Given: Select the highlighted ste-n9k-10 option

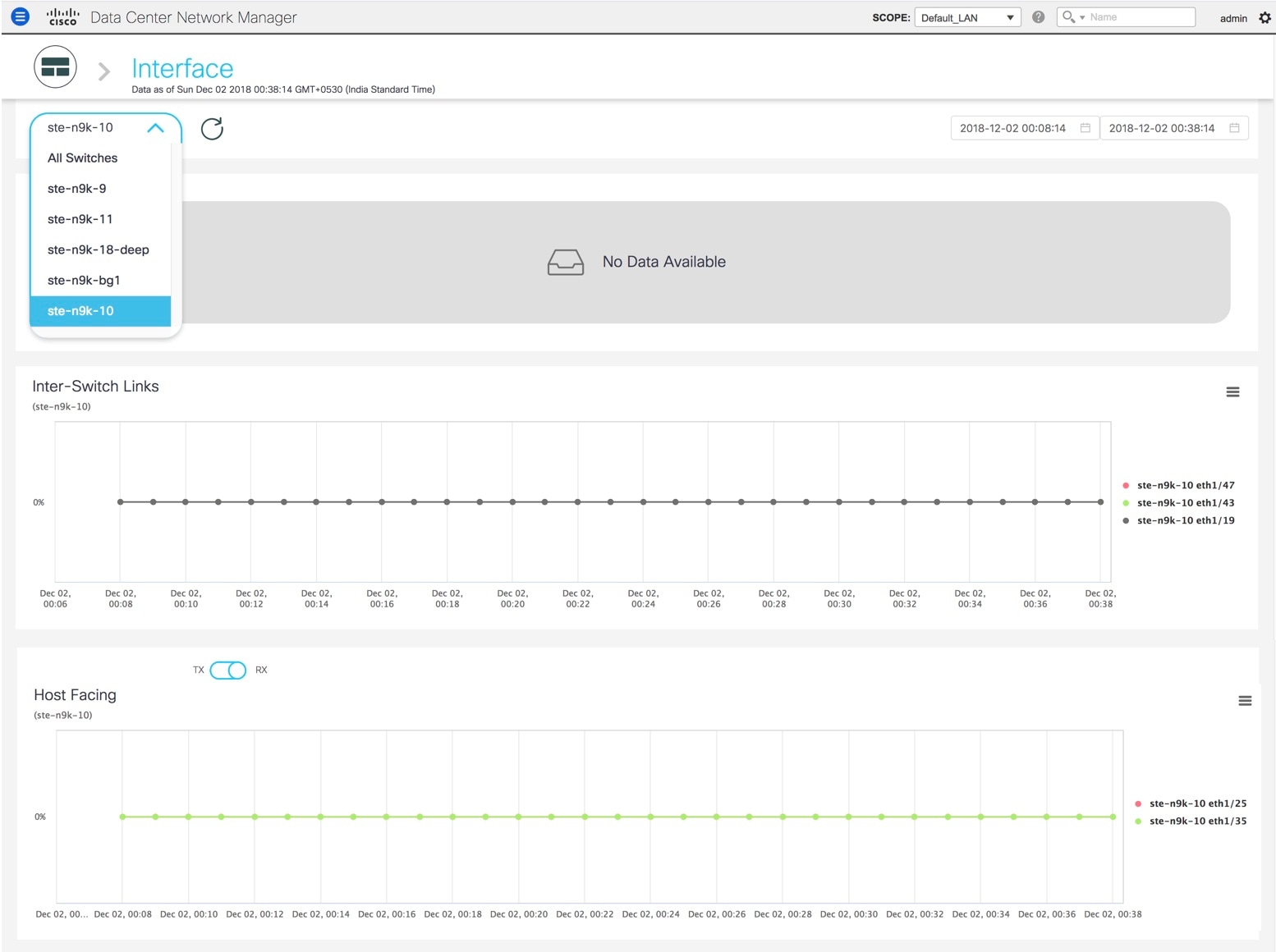Looking at the screenshot, I should tap(100, 311).
